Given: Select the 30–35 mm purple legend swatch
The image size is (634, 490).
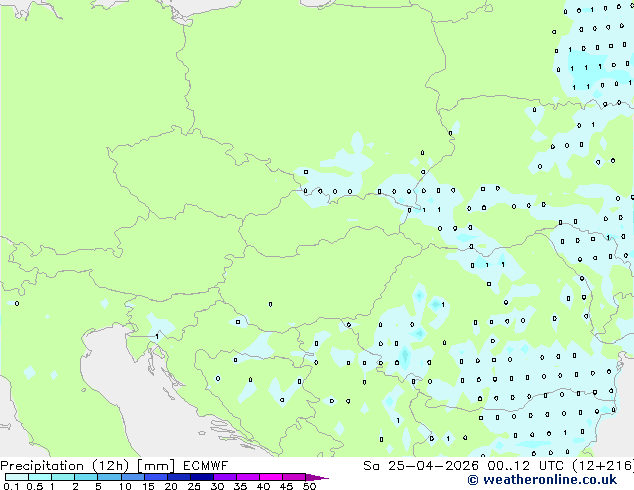Looking at the screenshot, I should point(225,477).
